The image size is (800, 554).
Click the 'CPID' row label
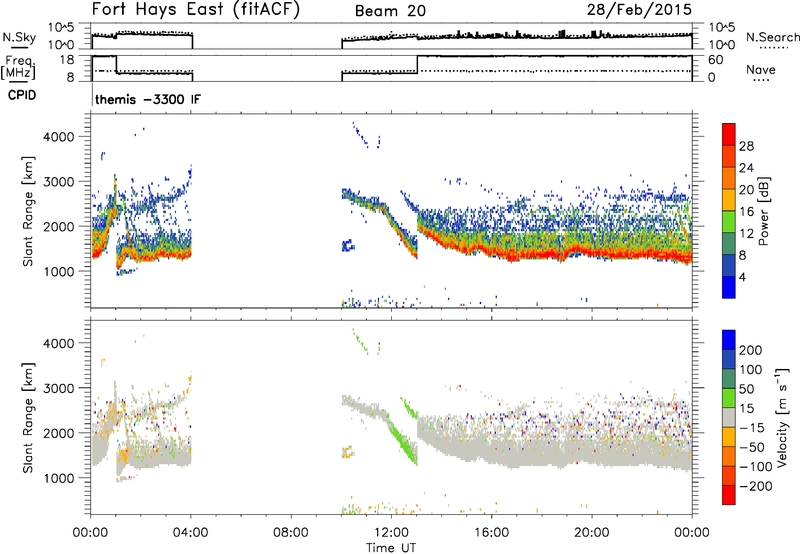[22, 95]
